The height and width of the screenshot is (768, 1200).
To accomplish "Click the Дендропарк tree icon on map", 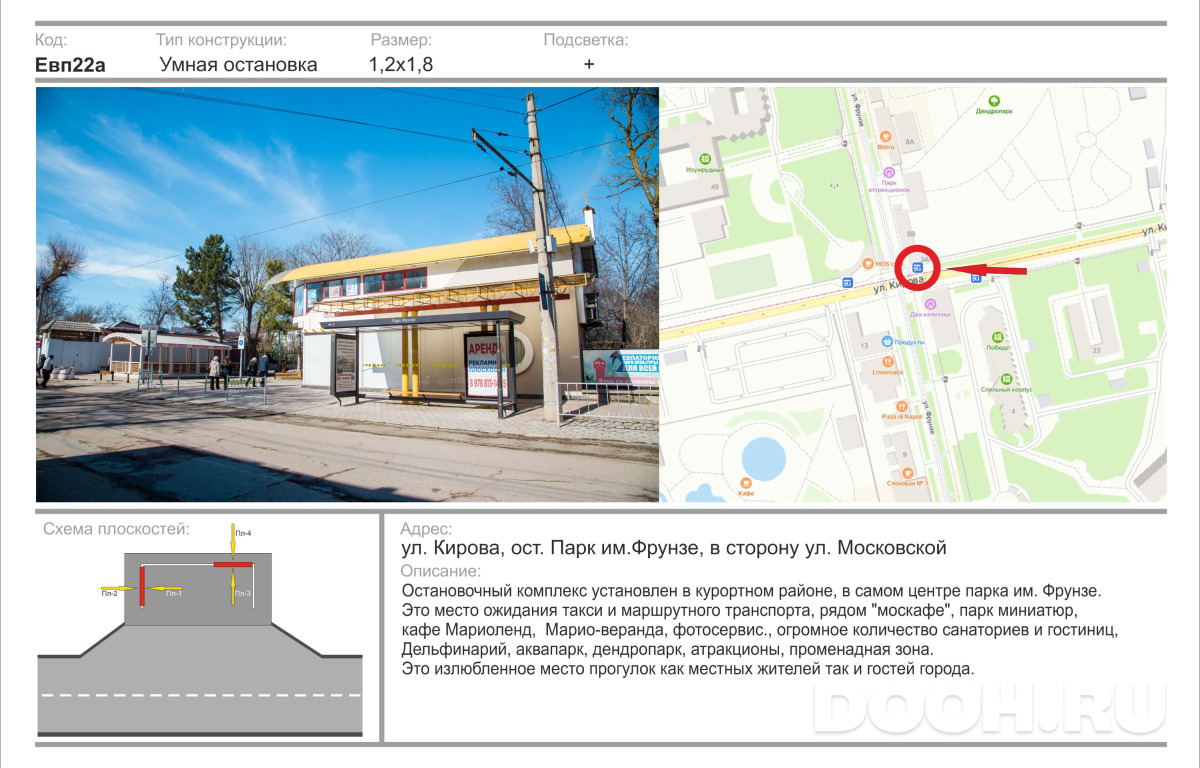I will point(994,100).
